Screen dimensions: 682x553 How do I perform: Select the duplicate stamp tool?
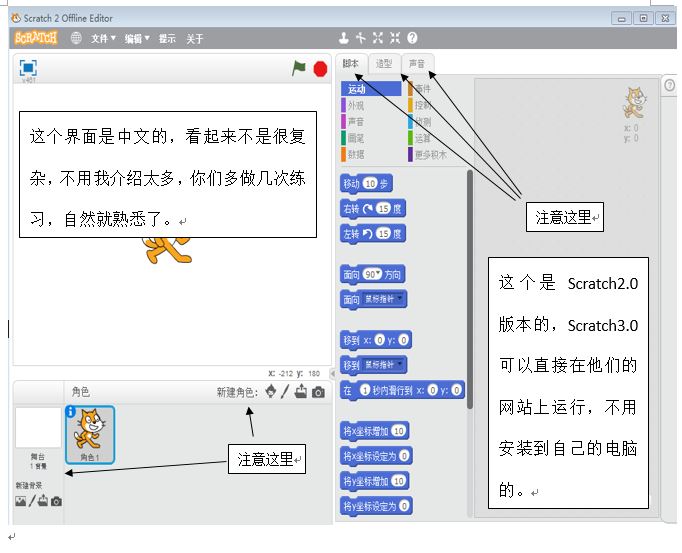(344, 38)
